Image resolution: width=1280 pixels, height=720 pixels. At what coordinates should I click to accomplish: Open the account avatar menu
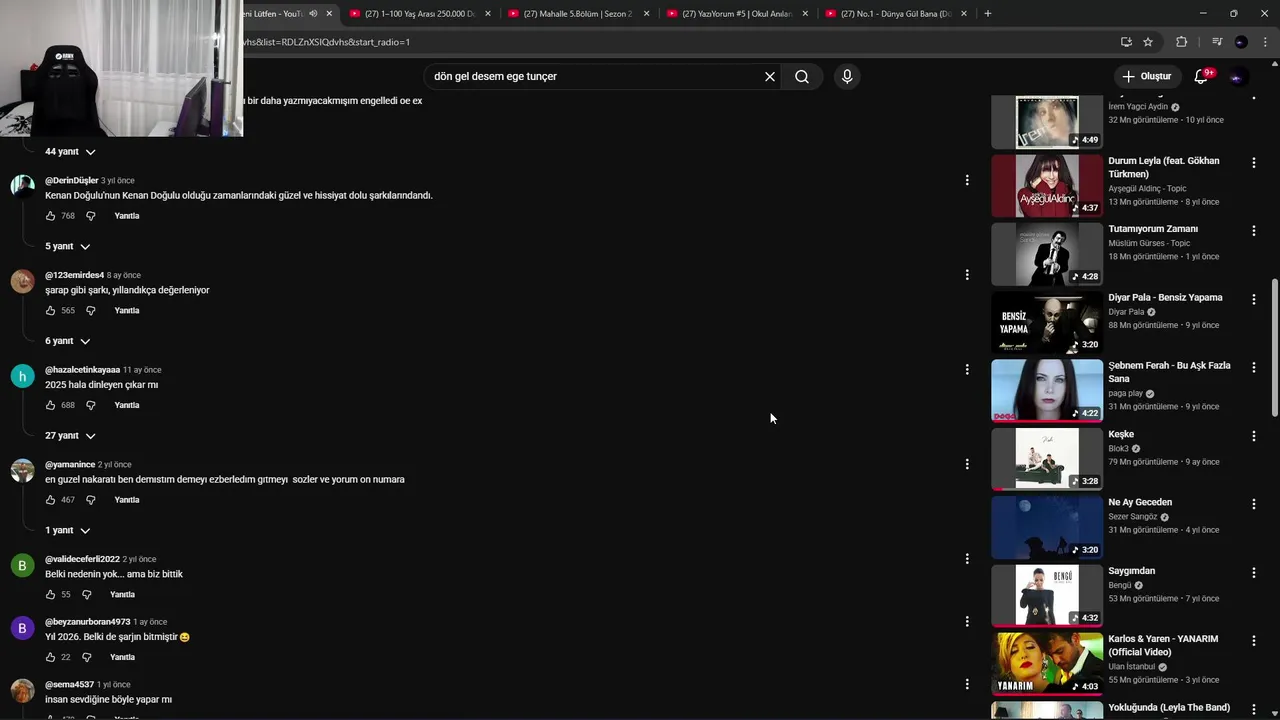tap(1238, 76)
